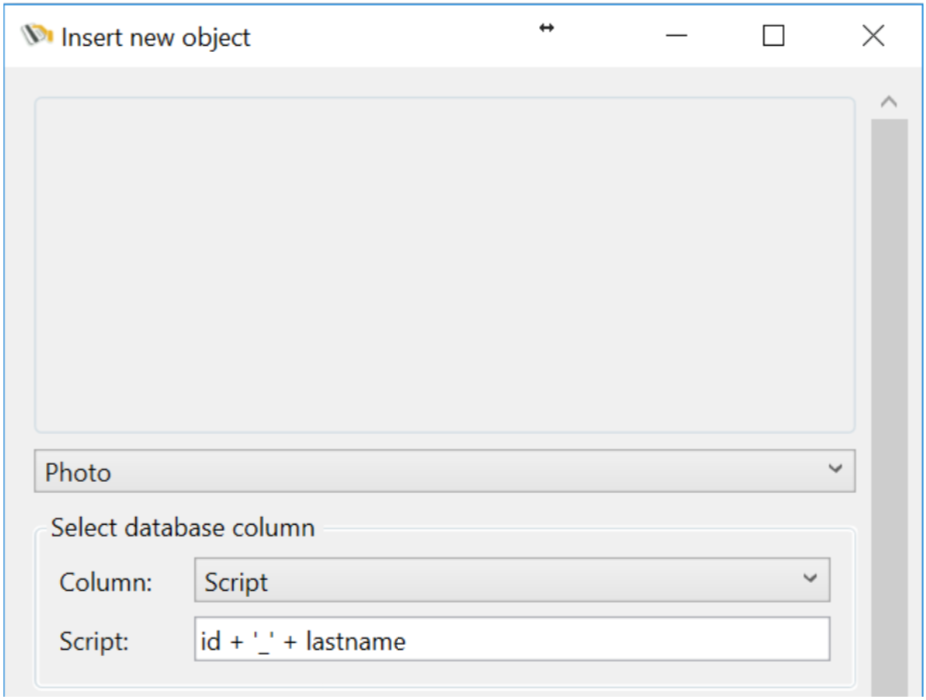Screen dimensions: 926x700
Task: Select the text 'id + '_' + lastname'
Action: click(300, 641)
